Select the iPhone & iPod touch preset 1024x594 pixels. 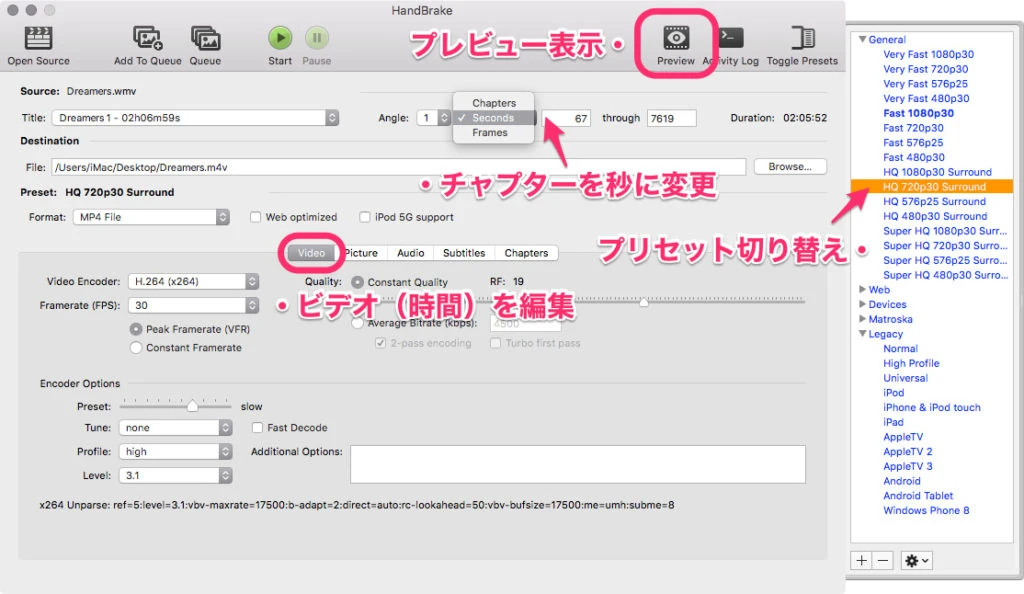click(x=932, y=407)
